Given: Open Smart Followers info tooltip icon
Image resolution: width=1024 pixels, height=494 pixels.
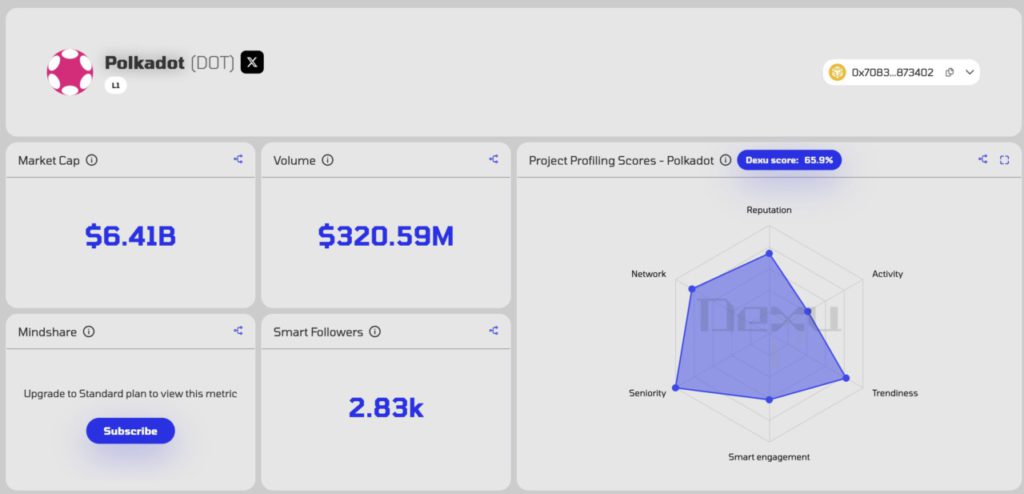Looking at the screenshot, I should tap(375, 332).
